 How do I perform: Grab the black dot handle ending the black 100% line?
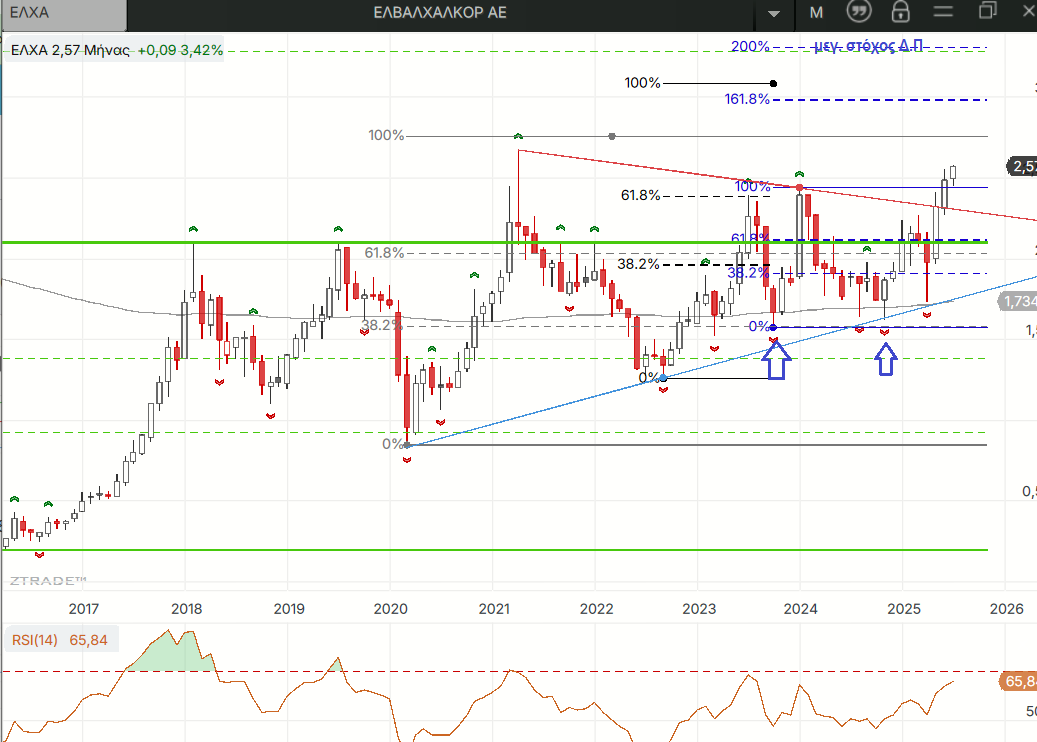click(x=773, y=83)
